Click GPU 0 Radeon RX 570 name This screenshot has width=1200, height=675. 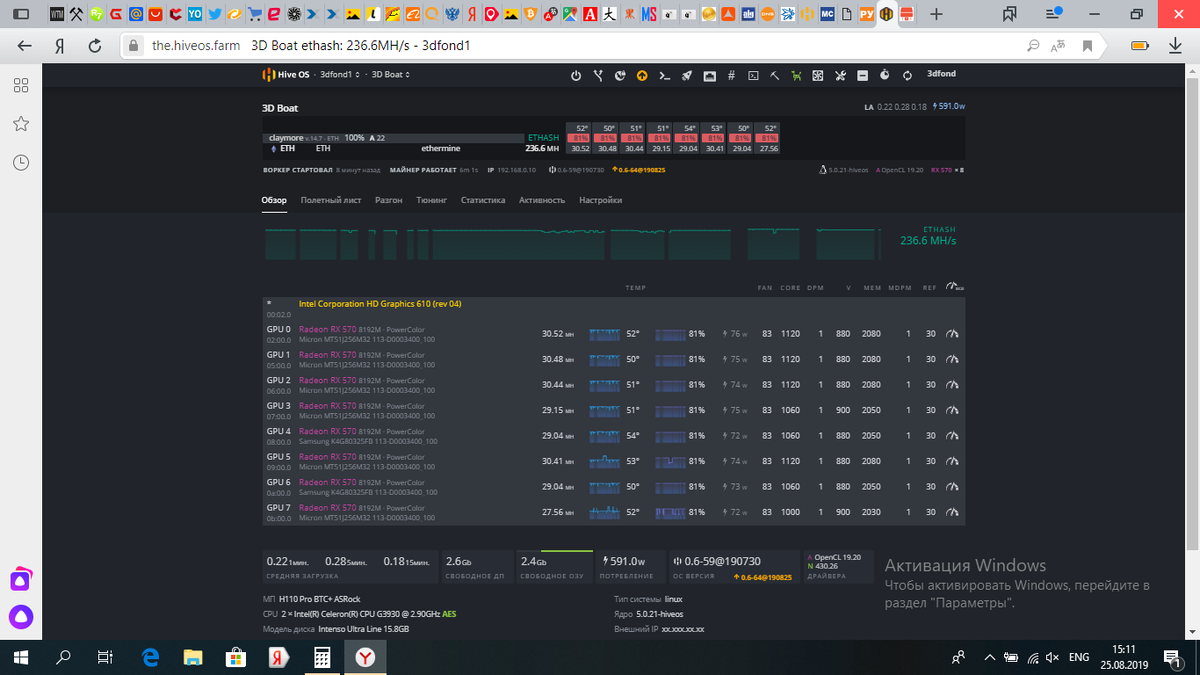click(x=327, y=329)
